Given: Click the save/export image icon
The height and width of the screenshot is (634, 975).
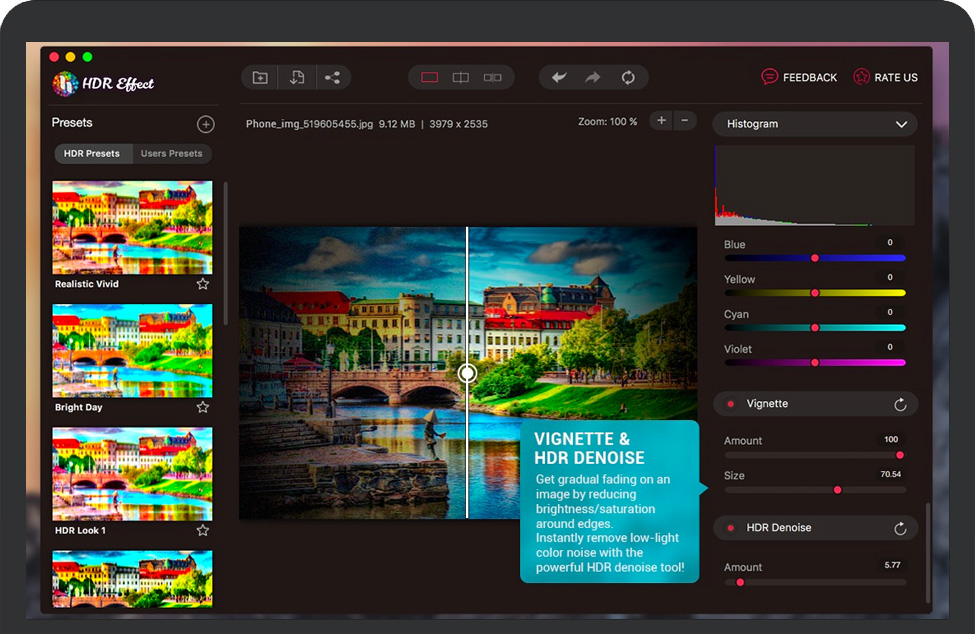Looking at the screenshot, I should [297, 78].
